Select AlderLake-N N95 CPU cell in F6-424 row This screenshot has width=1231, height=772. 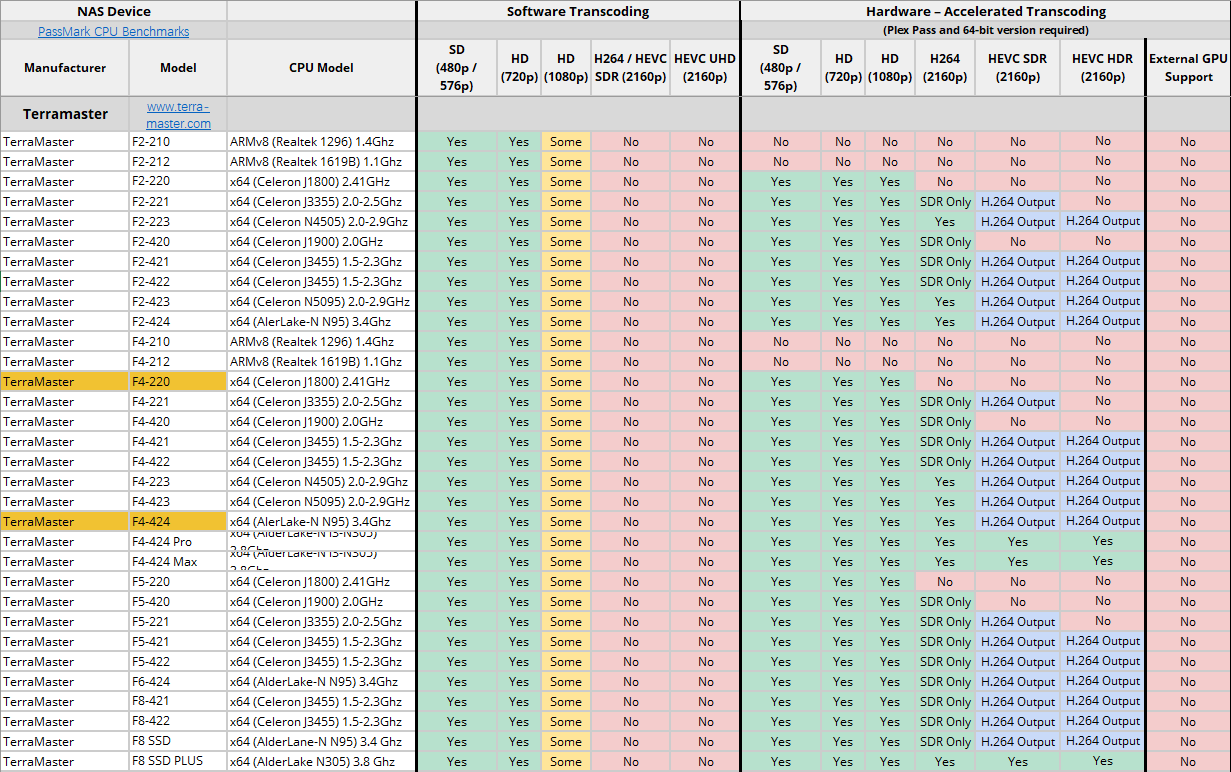pos(322,681)
